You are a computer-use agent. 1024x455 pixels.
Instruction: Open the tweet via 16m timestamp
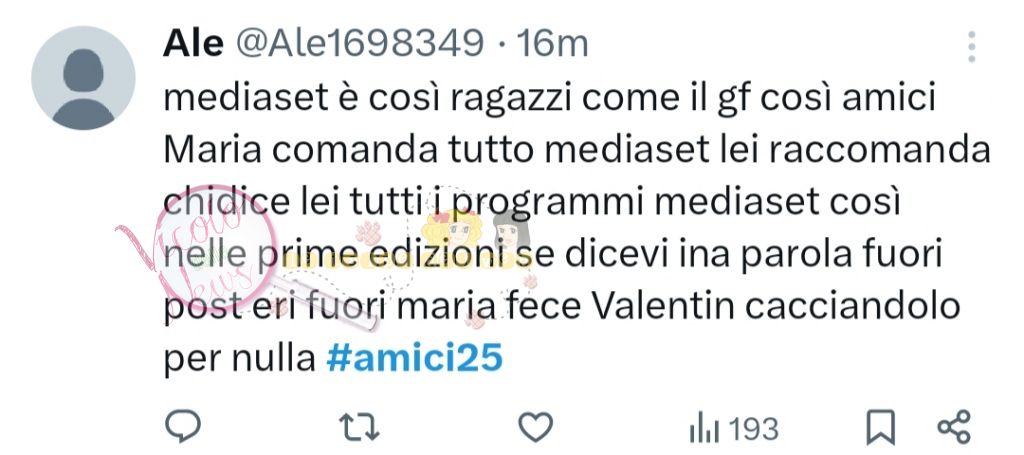click(552, 44)
